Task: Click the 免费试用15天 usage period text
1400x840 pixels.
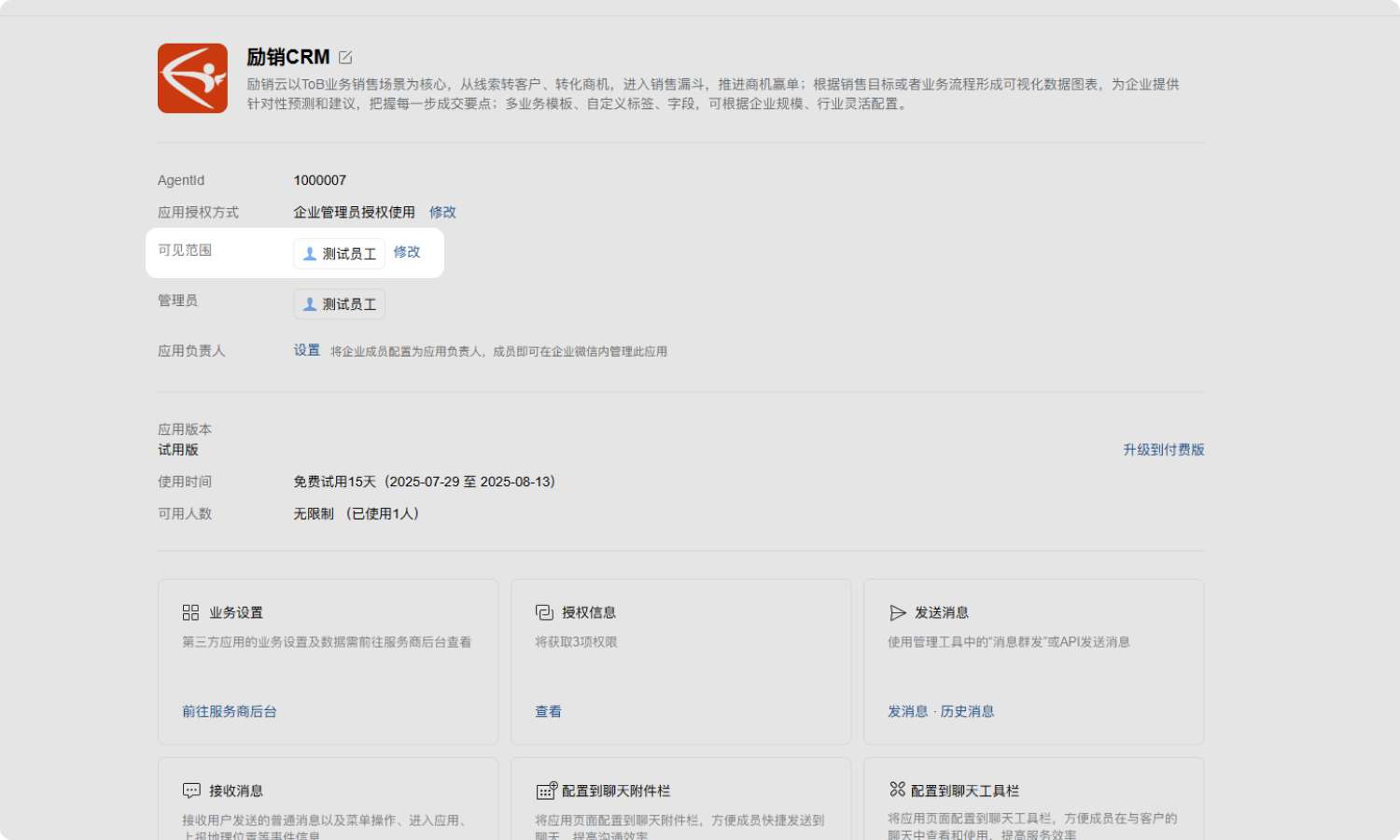Action: pyautogui.click(x=425, y=482)
